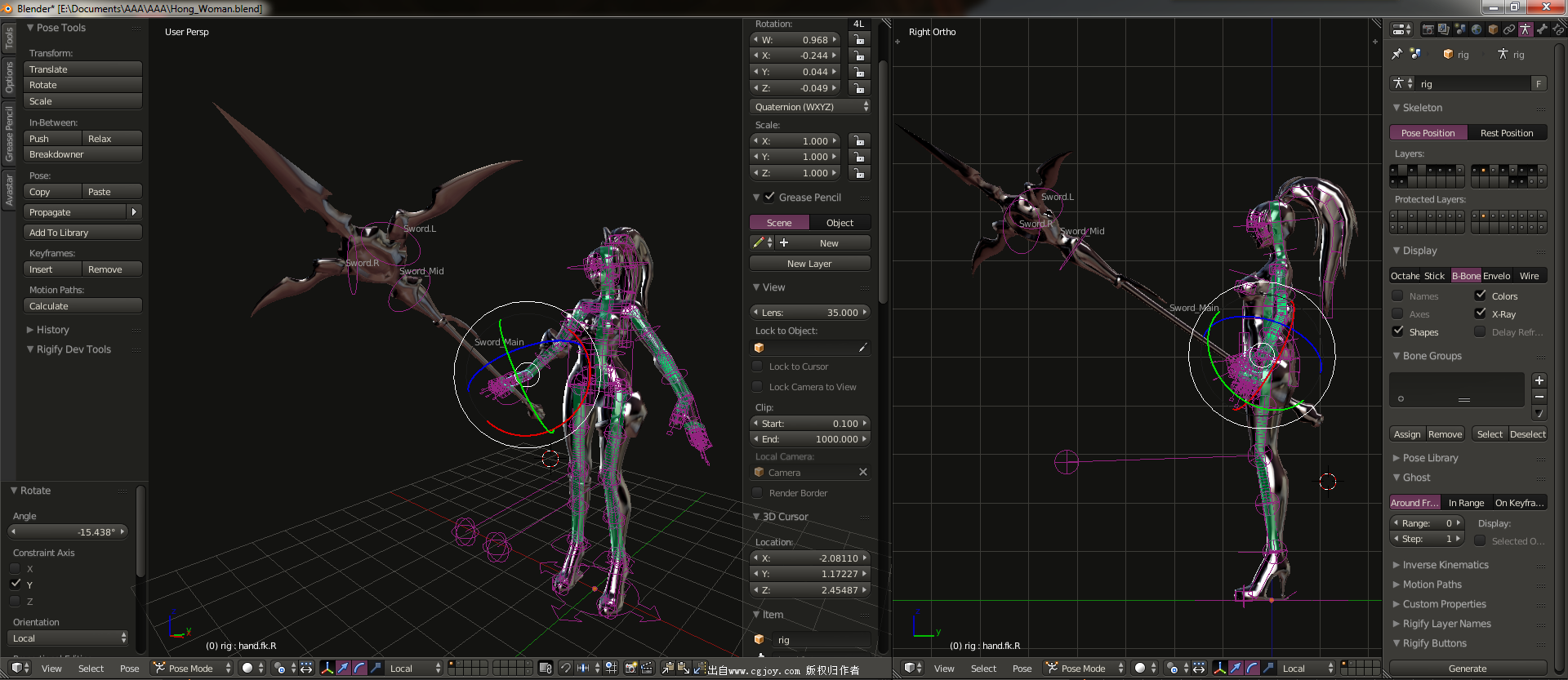The height and width of the screenshot is (680, 1568).
Task: Open the Pose menu in right viewport header
Action: pyautogui.click(x=1022, y=669)
